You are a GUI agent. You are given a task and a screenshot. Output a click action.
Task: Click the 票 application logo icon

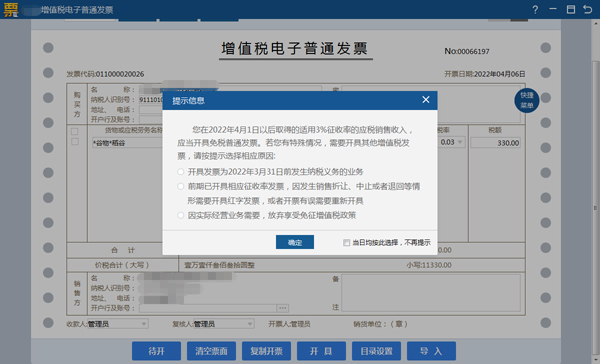(x=11, y=10)
